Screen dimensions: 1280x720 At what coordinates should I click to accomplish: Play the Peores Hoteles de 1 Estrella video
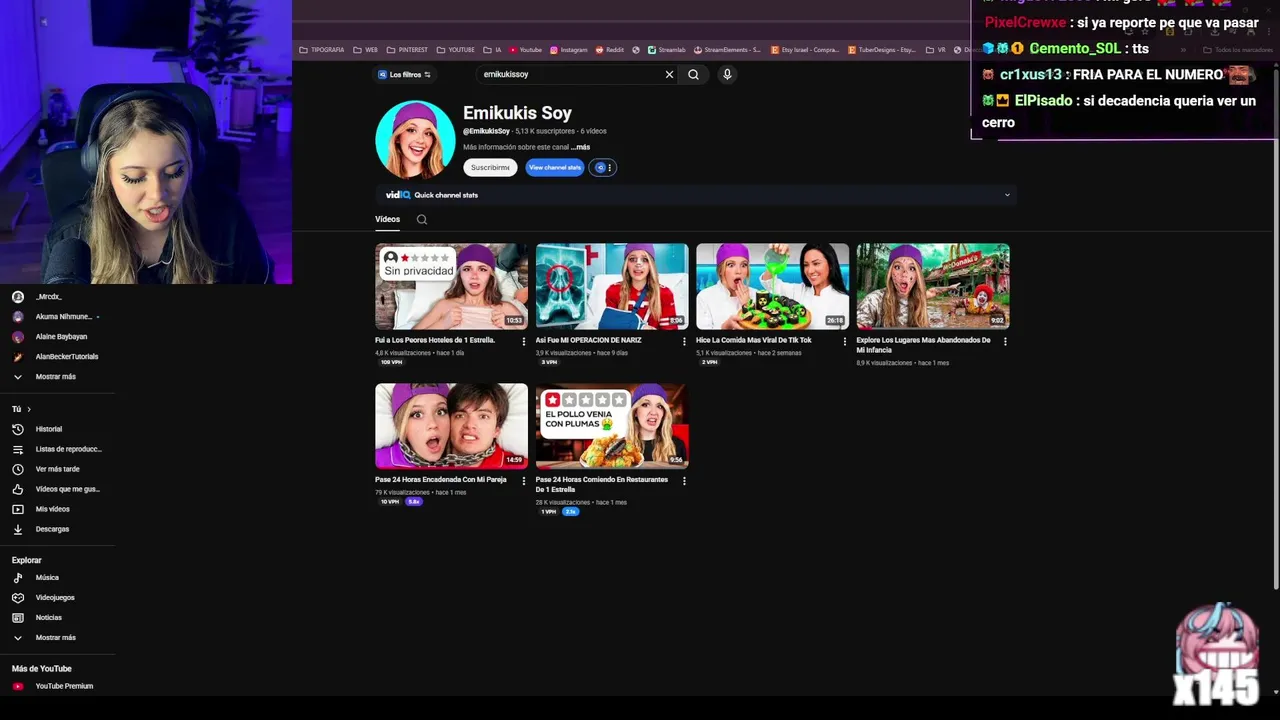[x=451, y=286]
